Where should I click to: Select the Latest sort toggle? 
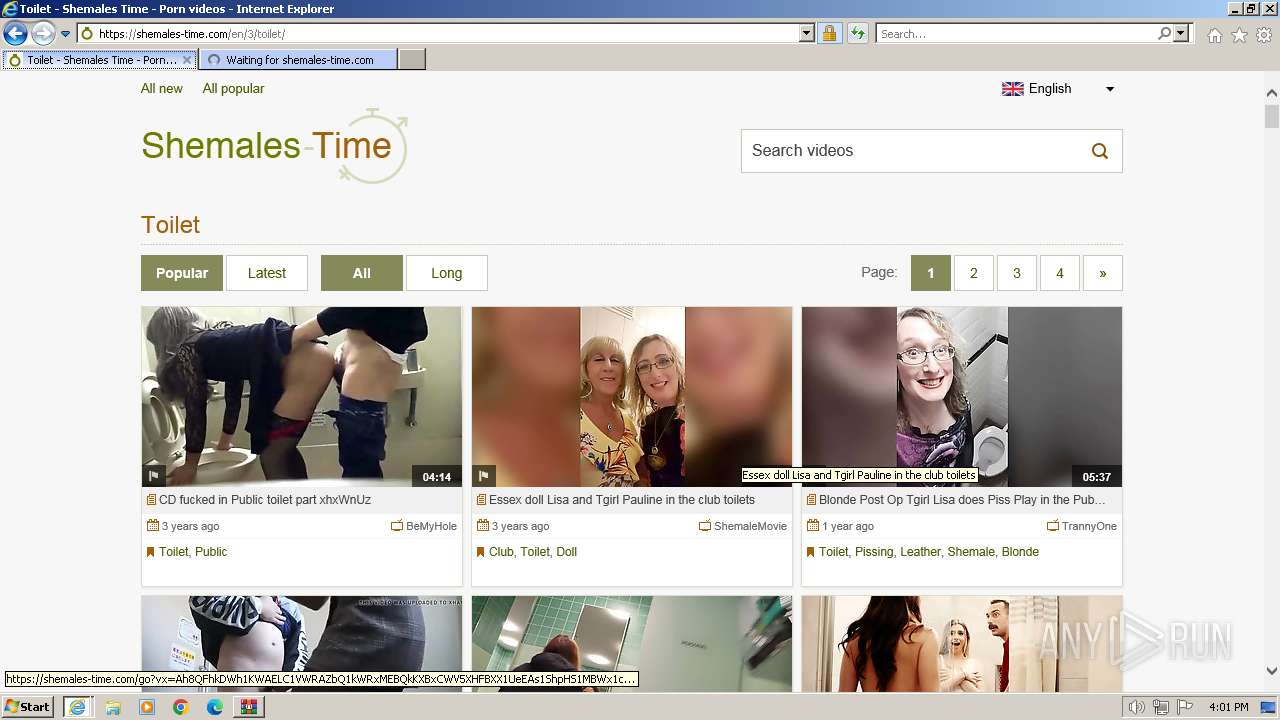coord(267,273)
